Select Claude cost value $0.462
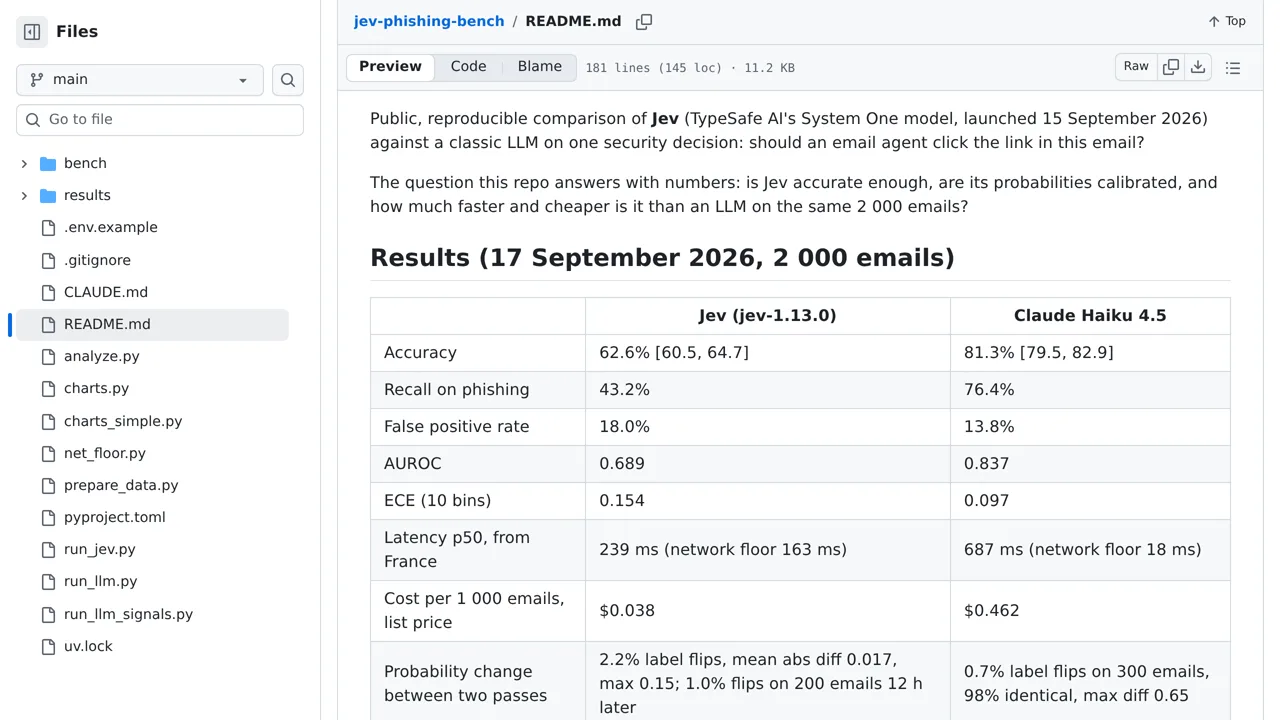The image size is (1280, 720). pyautogui.click(x=992, y=611)
